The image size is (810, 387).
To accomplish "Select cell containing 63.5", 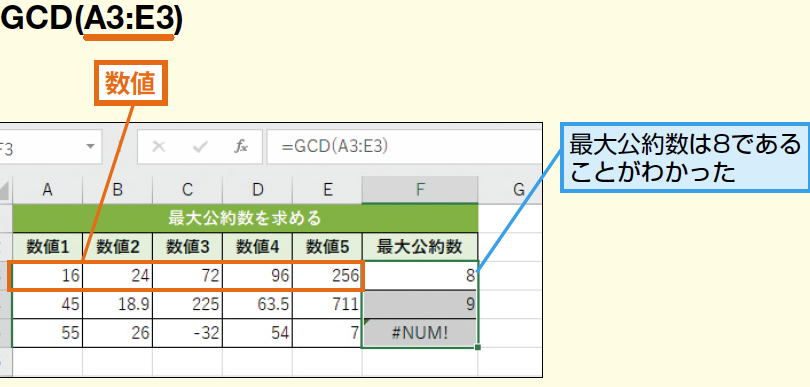I will tap(257, 304).
